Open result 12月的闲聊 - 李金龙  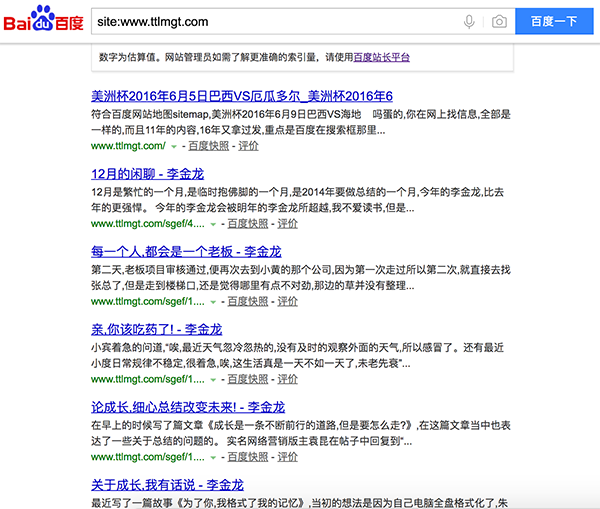pos(147,174)
